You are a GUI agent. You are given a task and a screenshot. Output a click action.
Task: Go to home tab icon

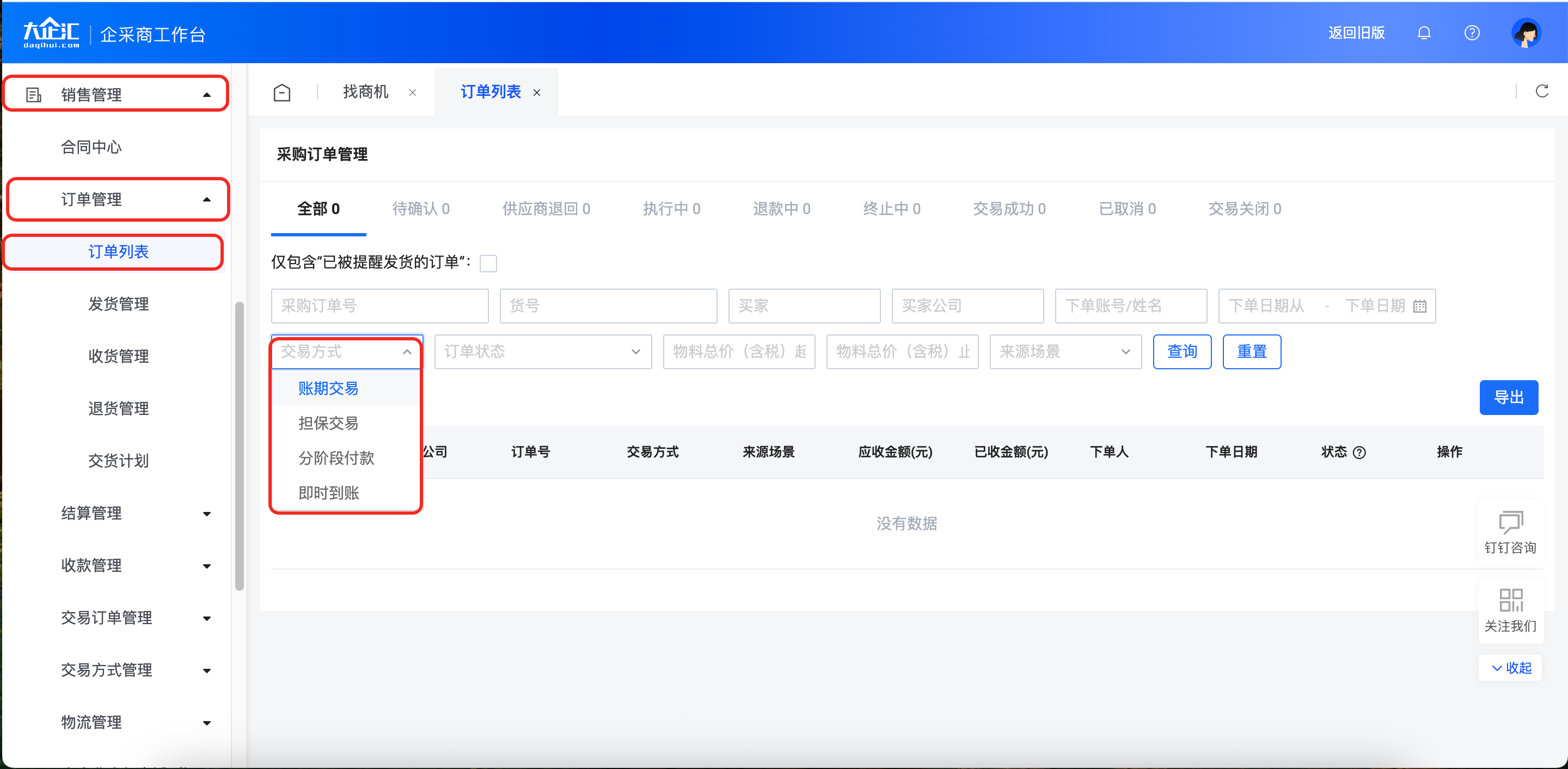pyautogui.click(x=282, y=93)
